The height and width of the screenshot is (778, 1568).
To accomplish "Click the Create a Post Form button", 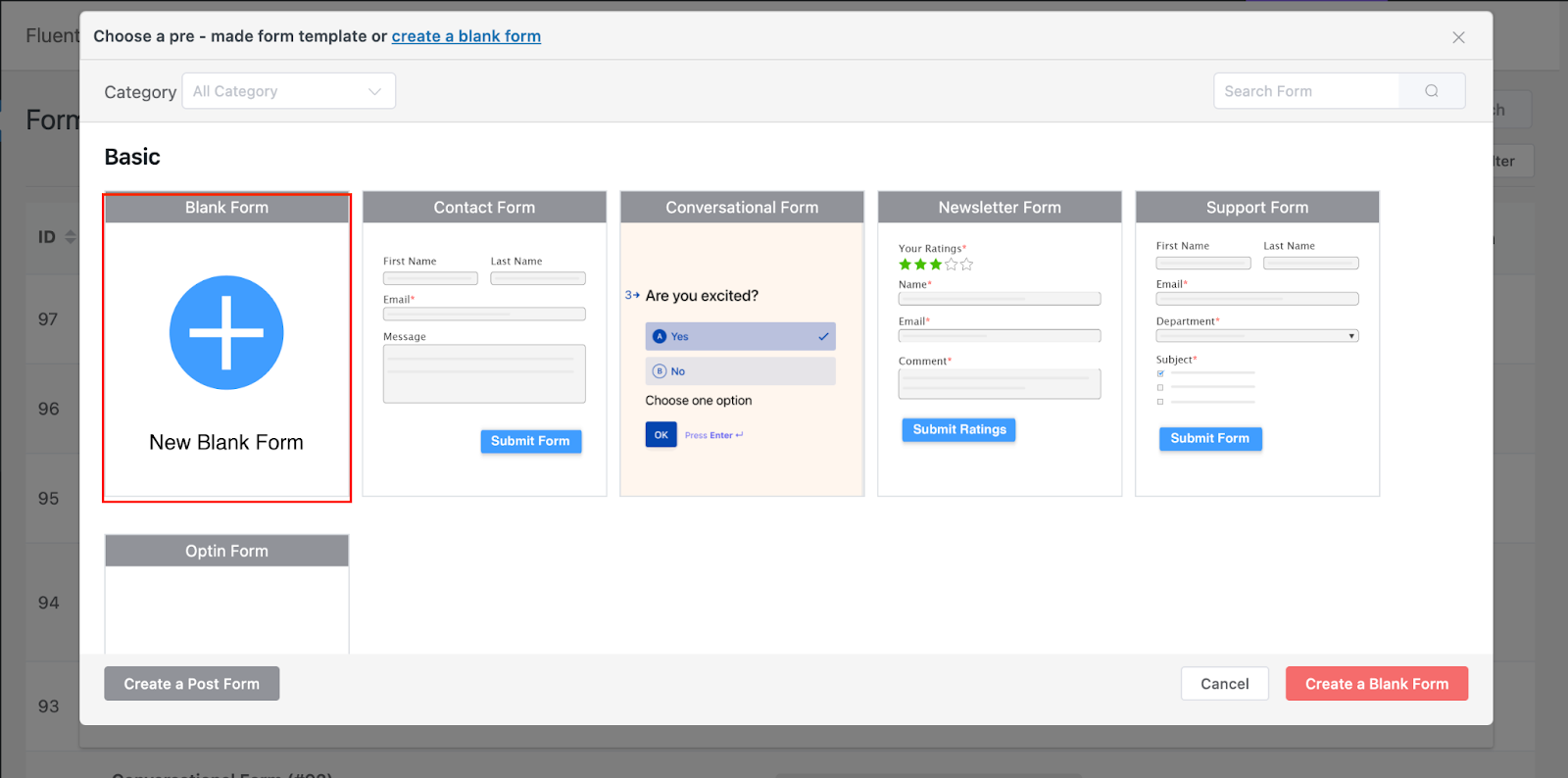I will click(x=192, y=684).
